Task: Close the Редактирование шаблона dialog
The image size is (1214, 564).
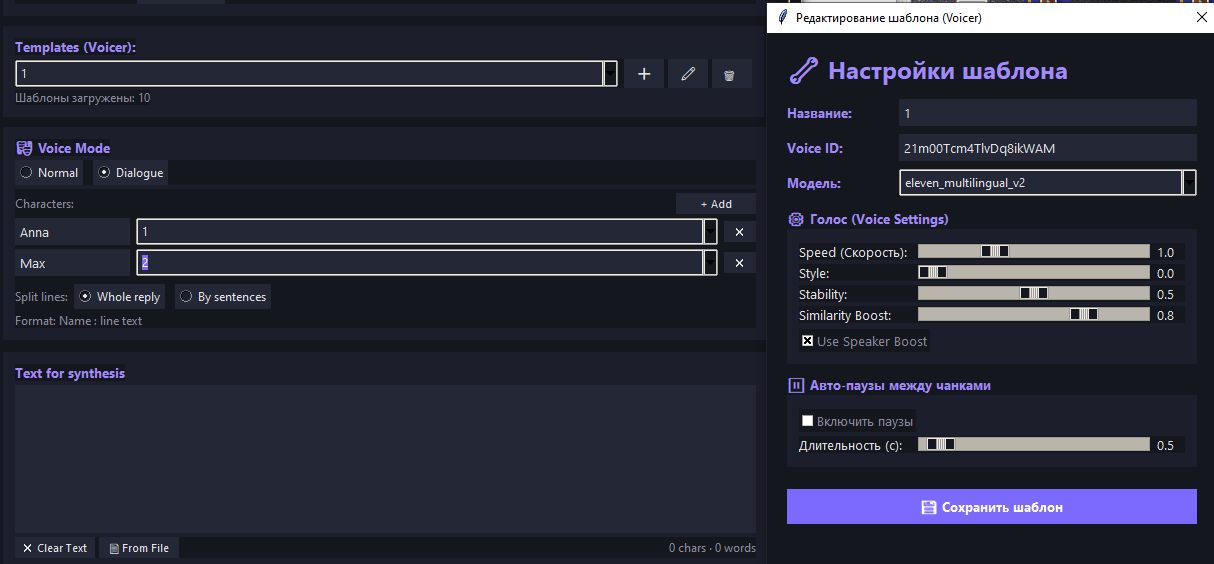Action: pos(1201,17)
